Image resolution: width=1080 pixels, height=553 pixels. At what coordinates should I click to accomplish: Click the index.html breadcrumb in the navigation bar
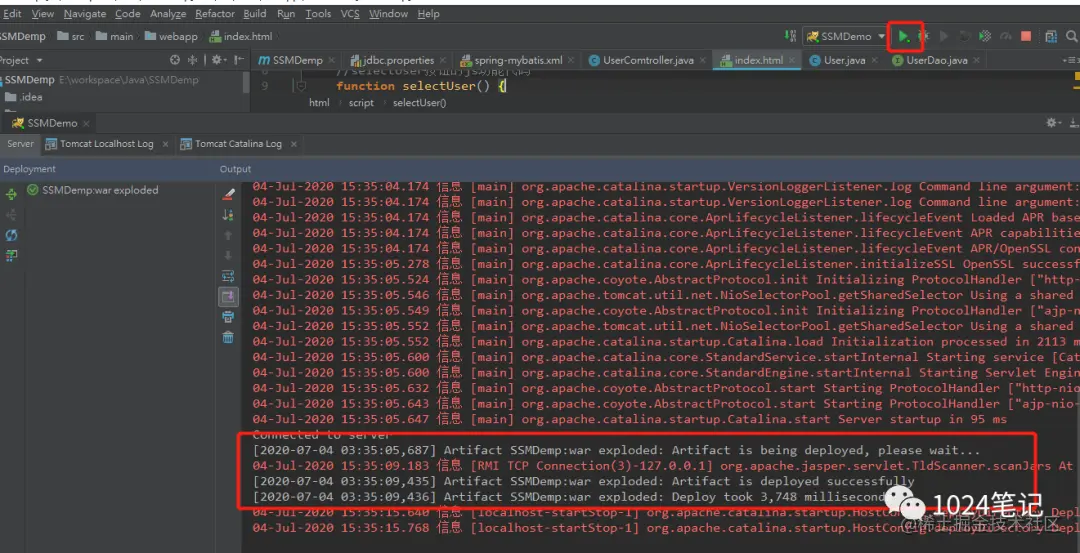click(241, 36)
